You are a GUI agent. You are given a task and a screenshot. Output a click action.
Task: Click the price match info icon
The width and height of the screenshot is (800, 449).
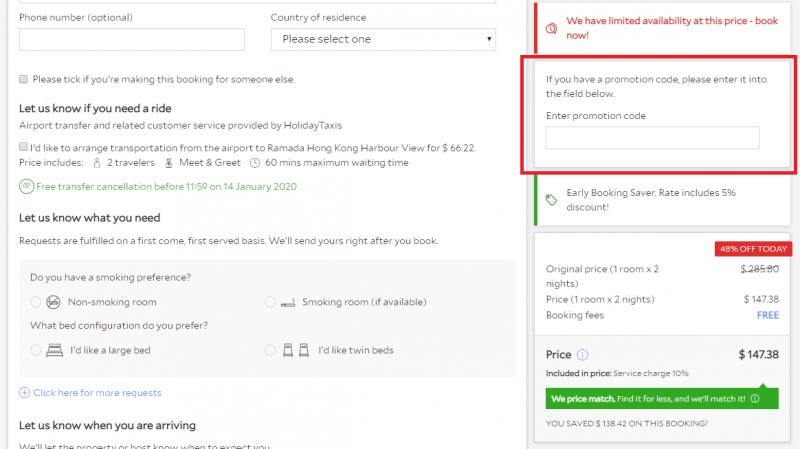point(755,398)
